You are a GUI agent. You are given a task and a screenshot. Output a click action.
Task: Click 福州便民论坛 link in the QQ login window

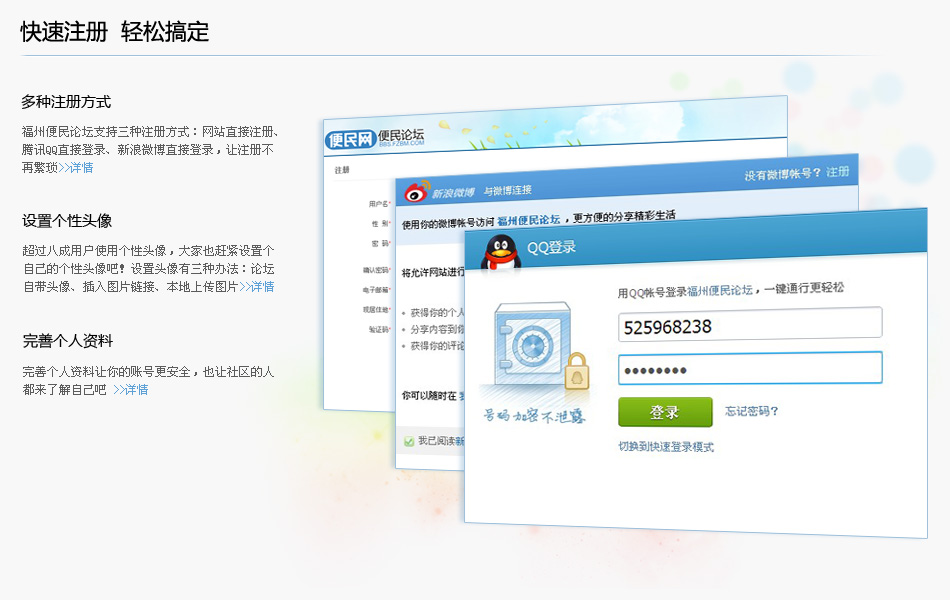pos(720,292)
